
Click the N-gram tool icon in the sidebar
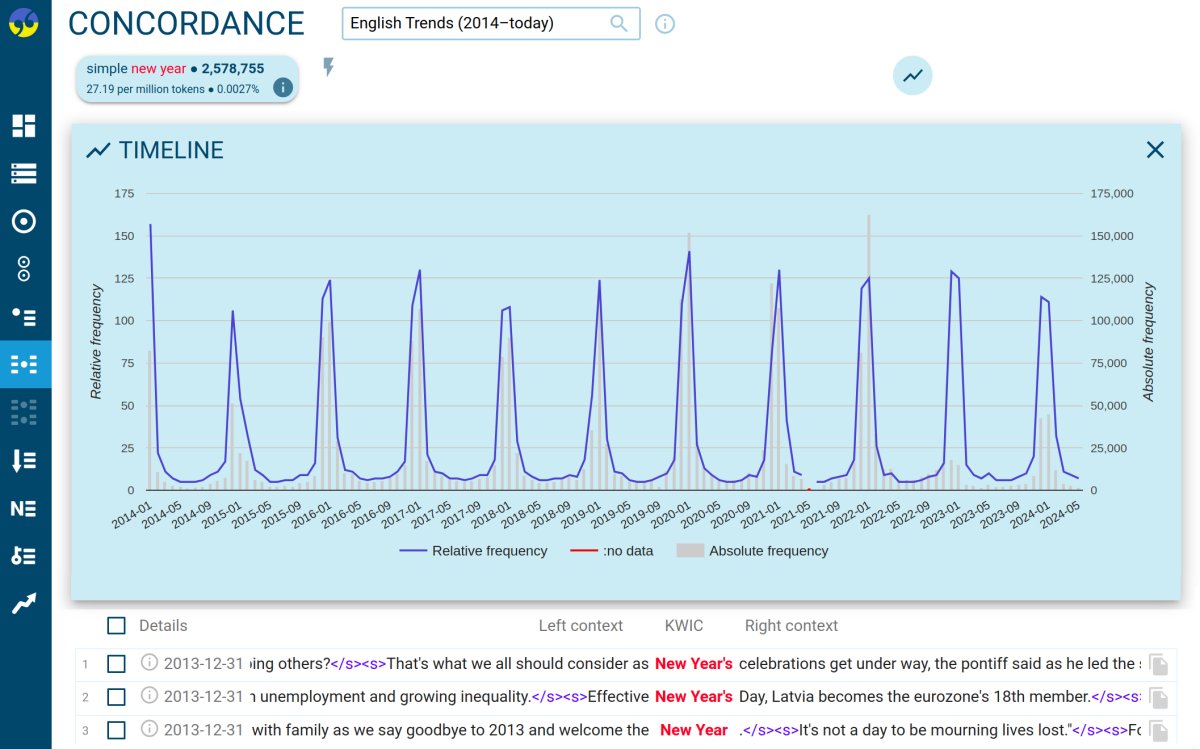[25, 509]
